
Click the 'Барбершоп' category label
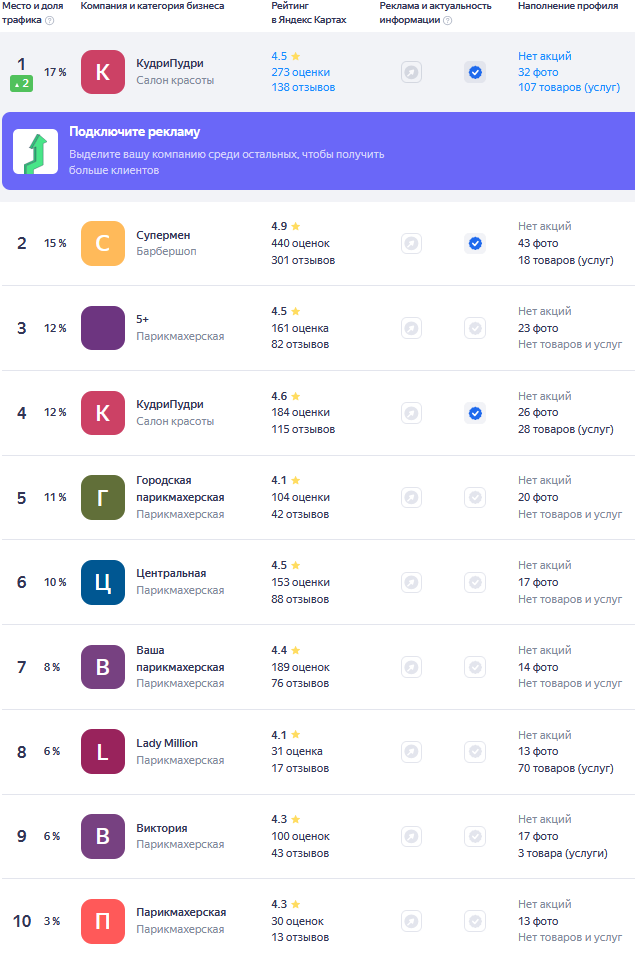coord(166,252)
